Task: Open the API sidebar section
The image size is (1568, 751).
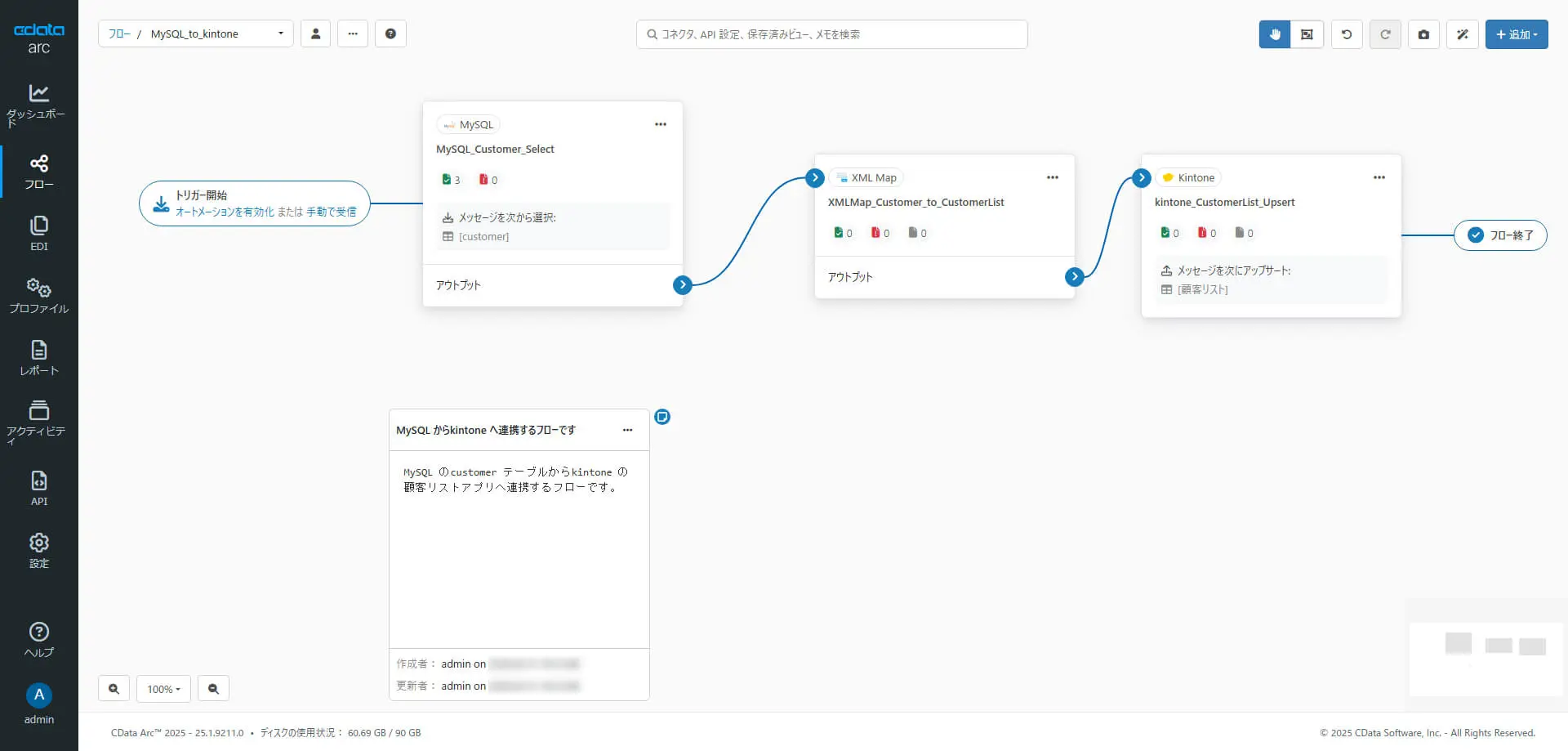Action: click(x=38, y=489)
